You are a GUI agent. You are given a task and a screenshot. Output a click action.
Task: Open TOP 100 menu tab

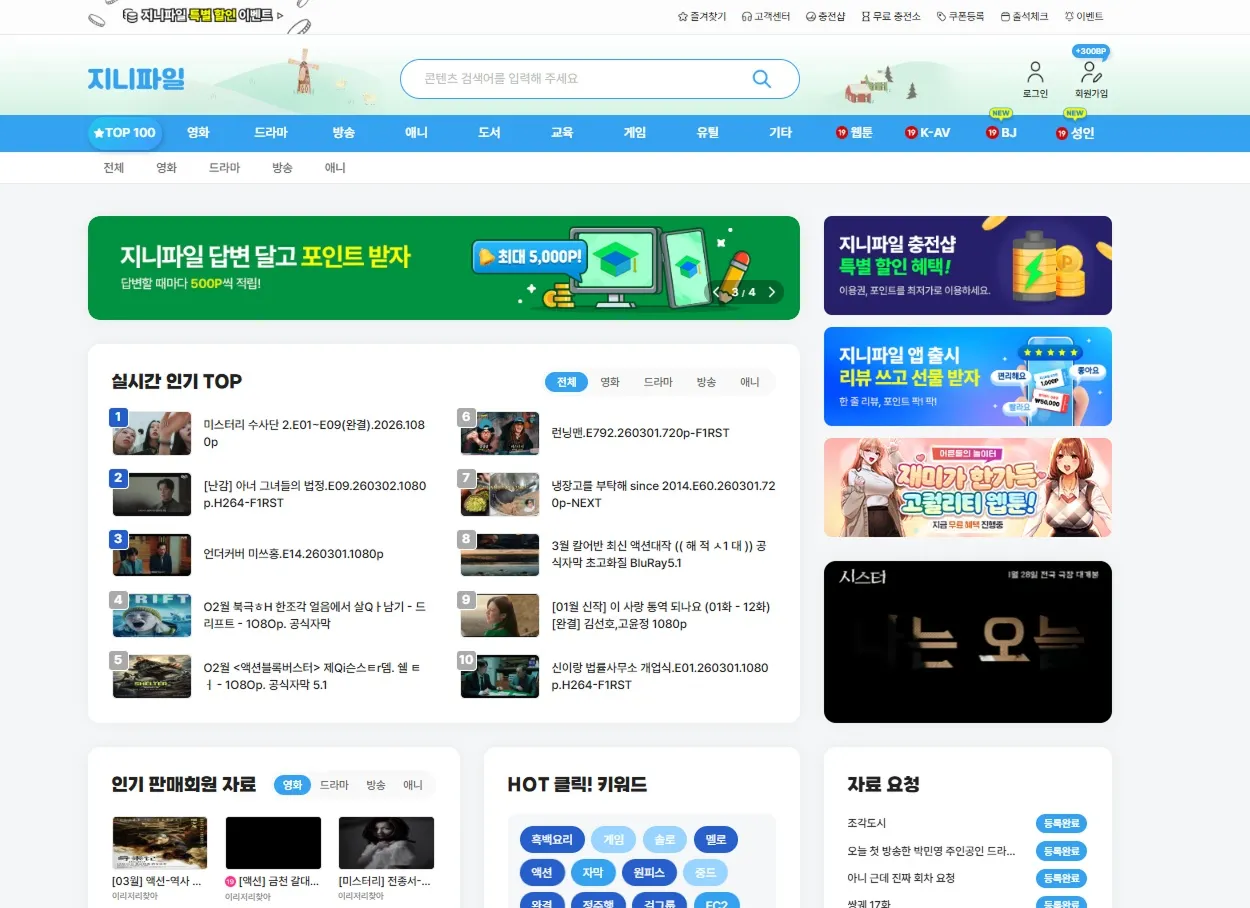click(x=125, y=132)
